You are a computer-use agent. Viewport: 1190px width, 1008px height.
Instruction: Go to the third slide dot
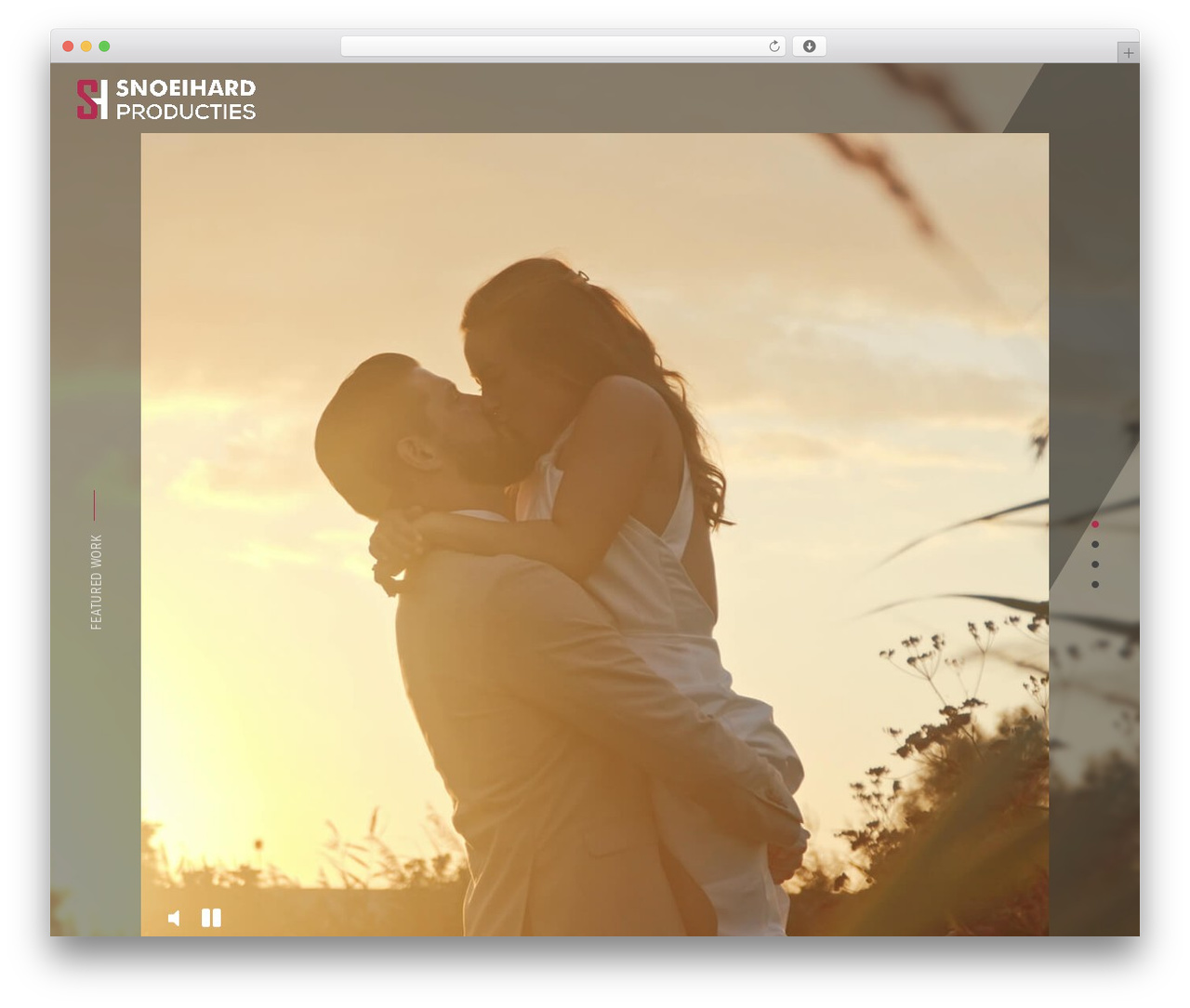coord(1095,564)
